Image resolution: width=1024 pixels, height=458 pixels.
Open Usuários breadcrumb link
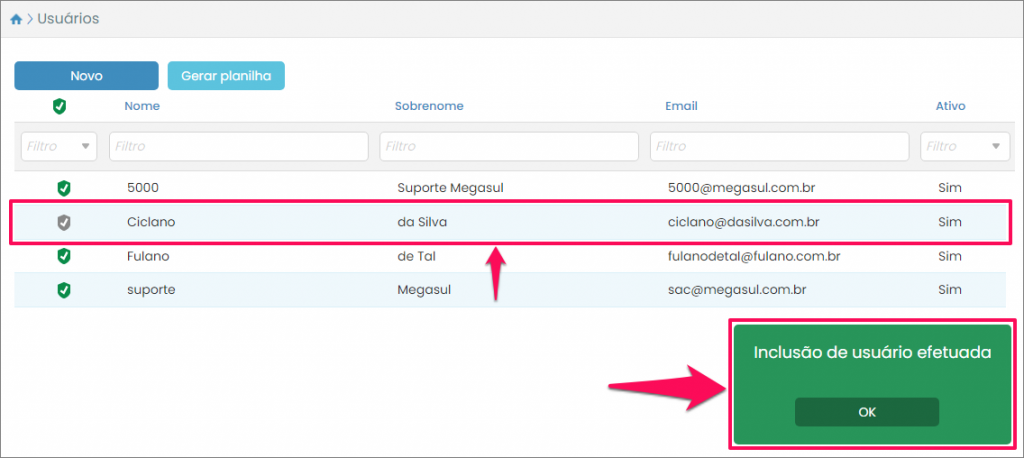coord(68,19)
